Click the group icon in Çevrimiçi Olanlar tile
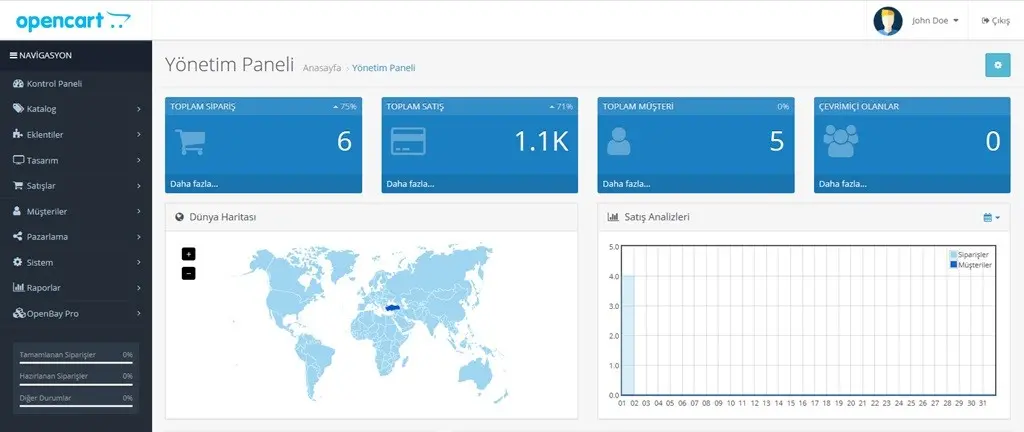 point(840,141)
